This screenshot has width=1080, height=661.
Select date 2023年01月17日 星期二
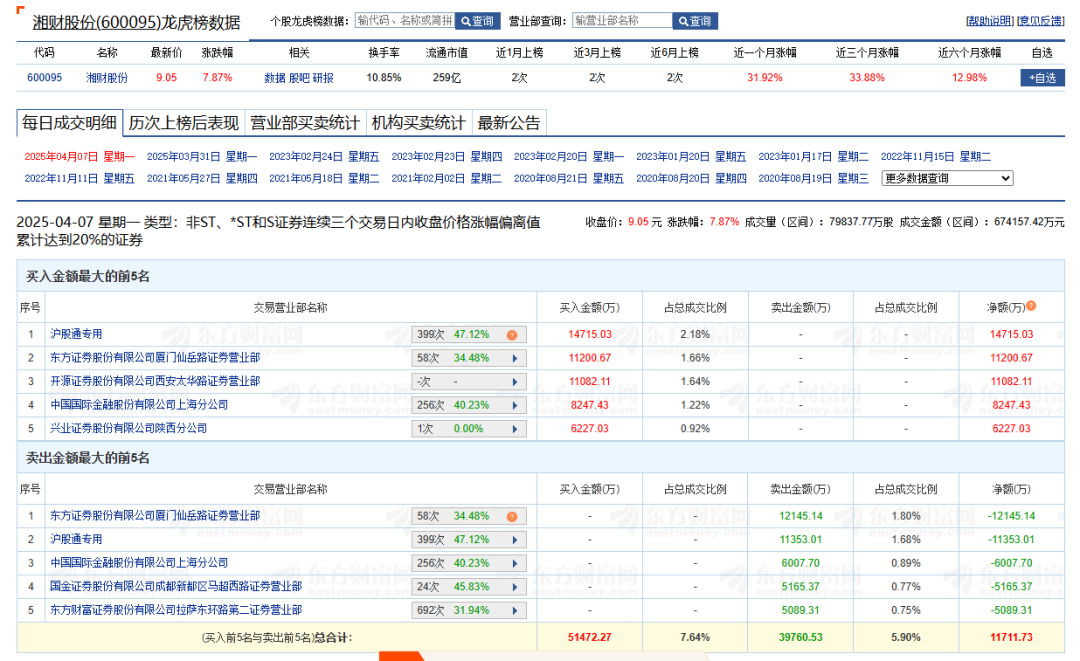813,157
